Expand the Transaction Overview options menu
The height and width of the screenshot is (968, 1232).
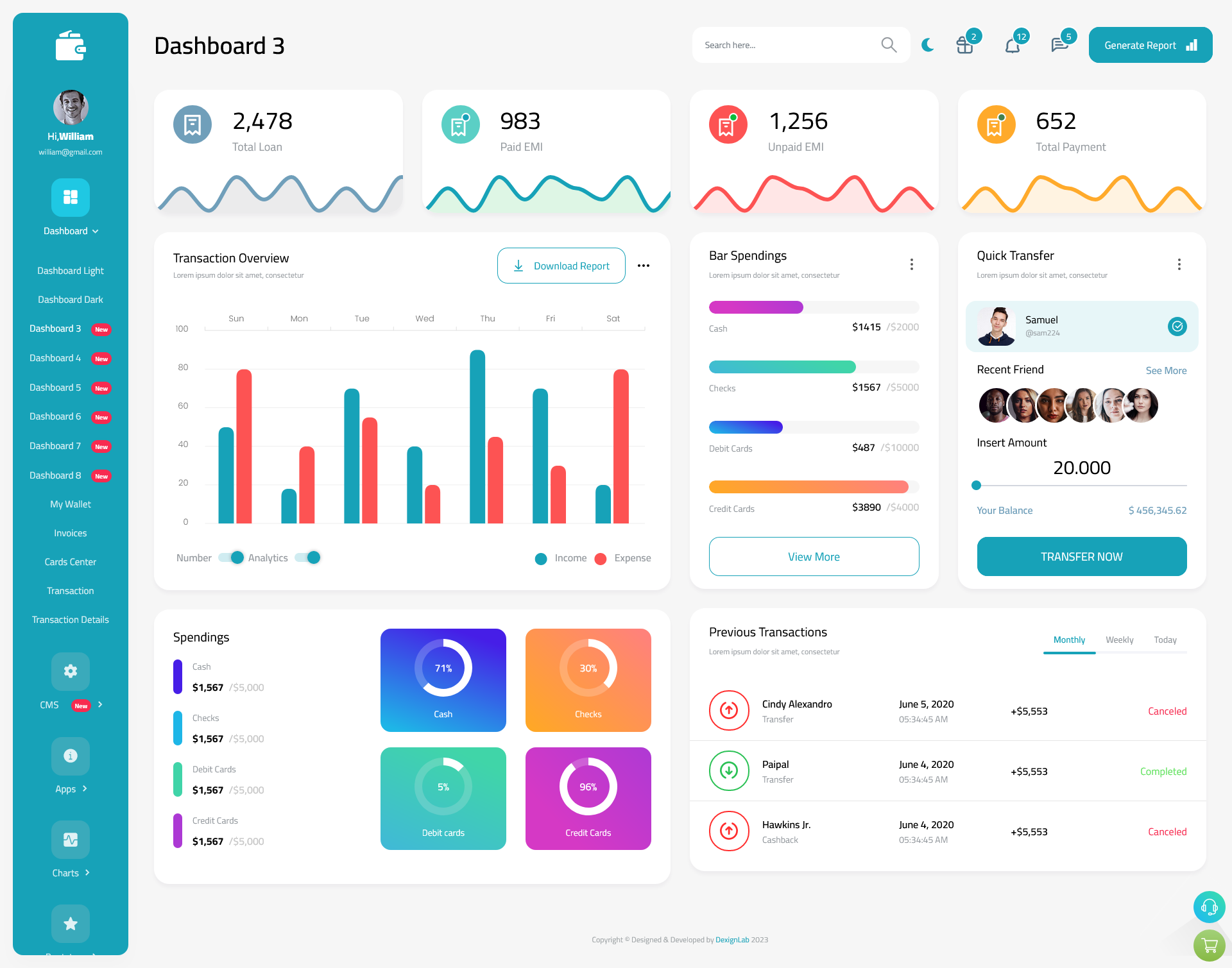644,265
